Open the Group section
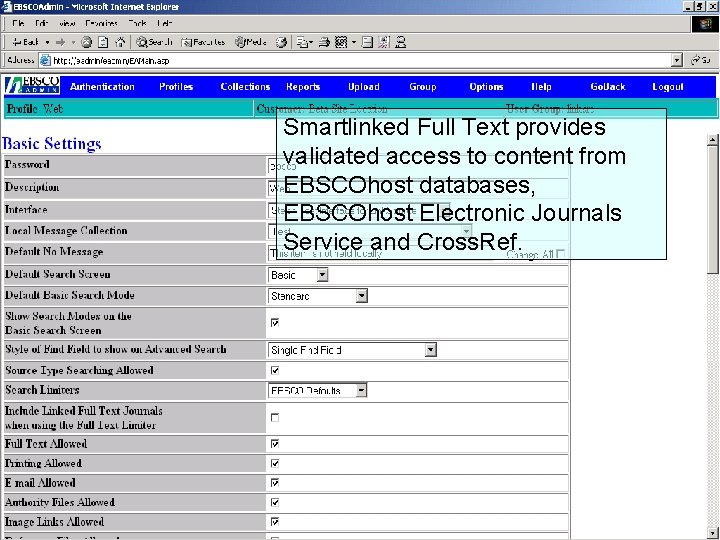Image resolution: width=720 pixels, height=540 pixels. [x=422, y=86]
